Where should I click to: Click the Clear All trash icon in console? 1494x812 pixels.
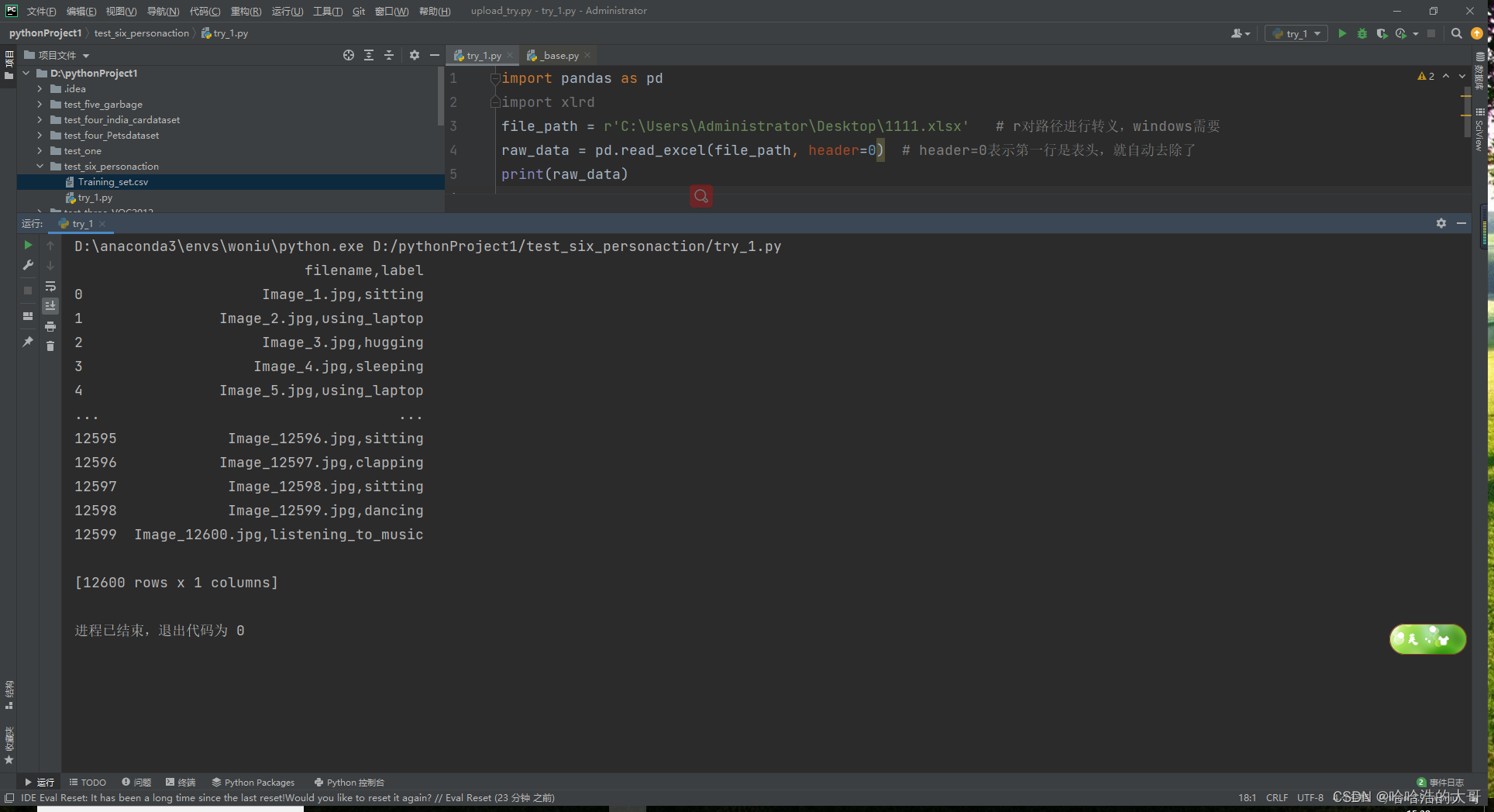50,346
